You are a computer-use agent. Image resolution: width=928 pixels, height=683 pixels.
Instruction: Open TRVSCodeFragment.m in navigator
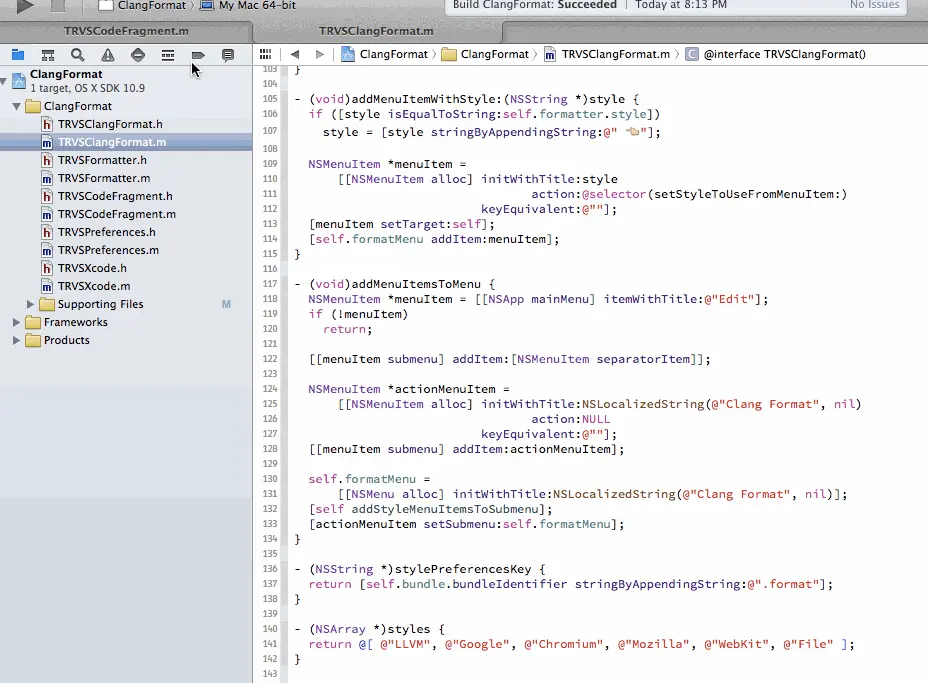(117, 214)
